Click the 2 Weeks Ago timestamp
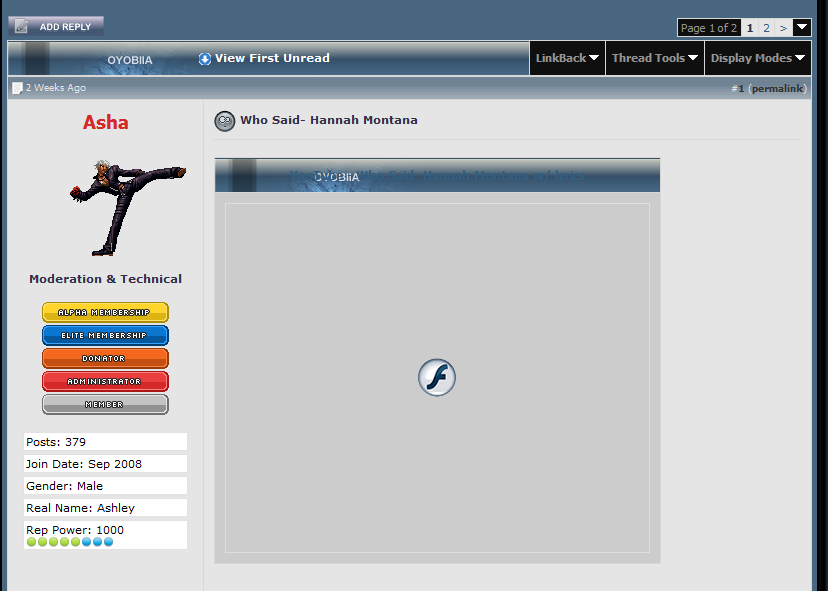Screen dimensions: 828x591 [56, 88]
